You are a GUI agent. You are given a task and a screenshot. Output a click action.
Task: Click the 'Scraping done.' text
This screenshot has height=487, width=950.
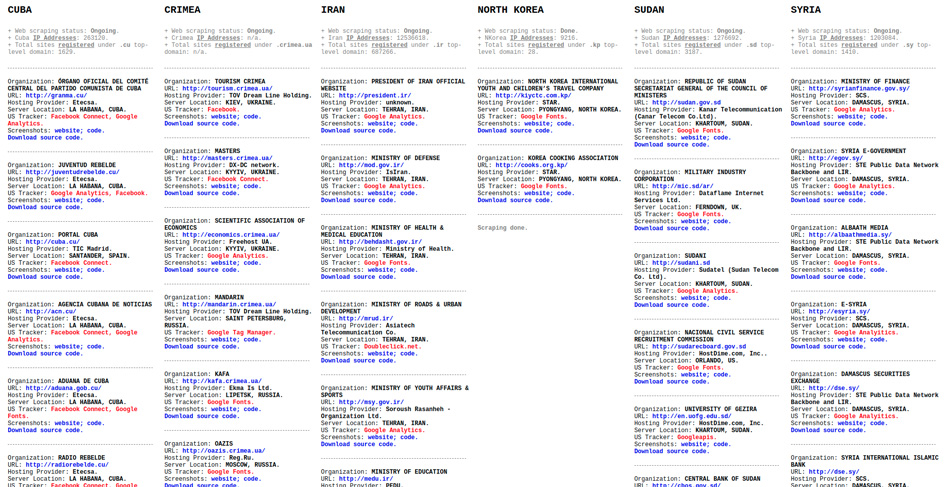[x=502, y=228]
